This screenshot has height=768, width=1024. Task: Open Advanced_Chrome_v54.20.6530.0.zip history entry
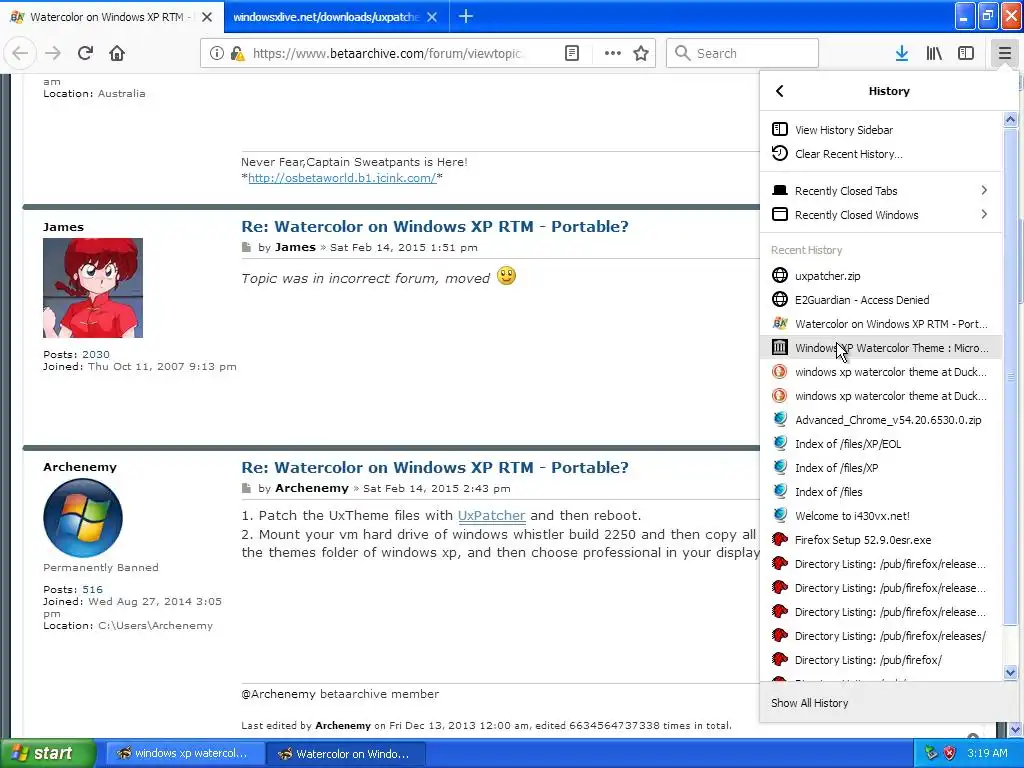[880, 420]
